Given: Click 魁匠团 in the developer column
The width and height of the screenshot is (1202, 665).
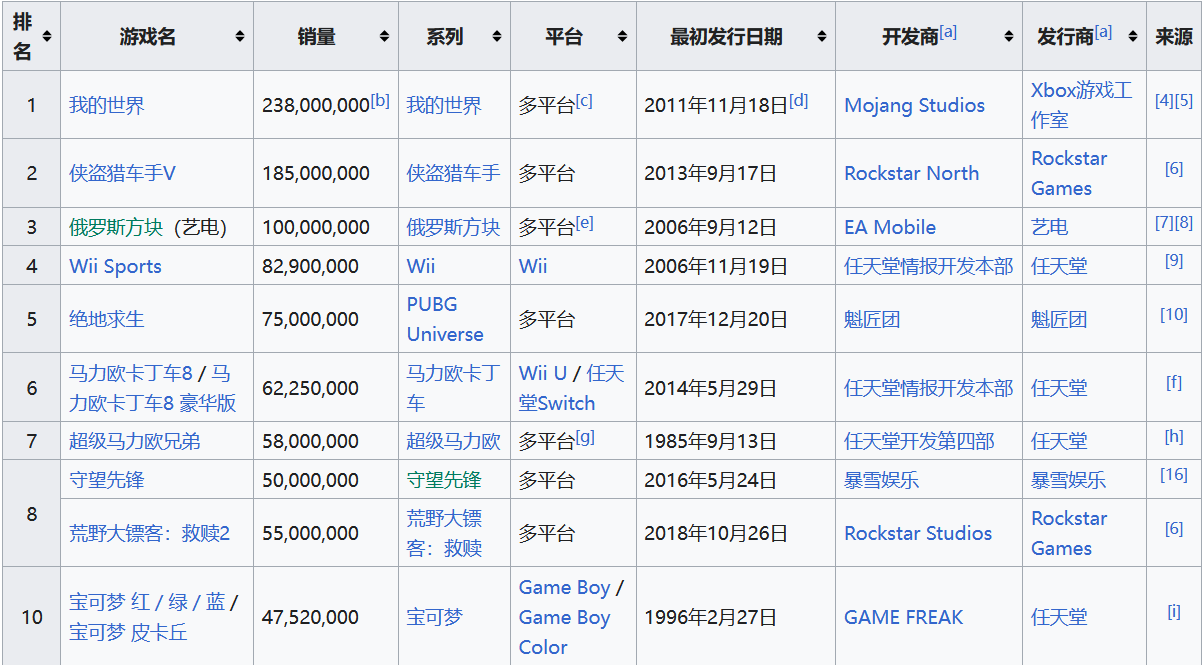Looking at the screenshot, I should 872,319.
